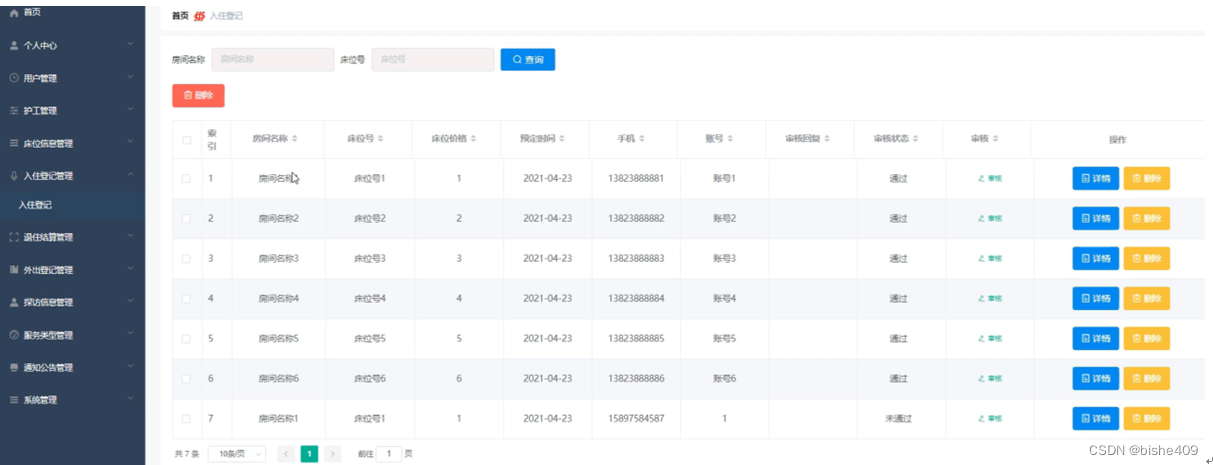The height and width of the screenshot is (465, 1213).
Task: Toggle the select-all checkbox in table header
Action: coord(186,139)
